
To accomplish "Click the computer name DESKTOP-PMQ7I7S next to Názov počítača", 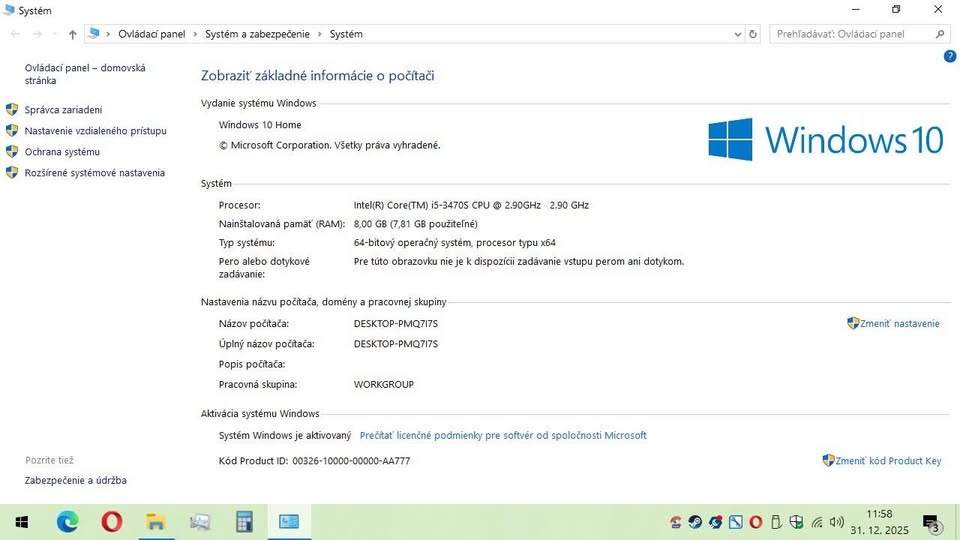I will coord(396,323).
